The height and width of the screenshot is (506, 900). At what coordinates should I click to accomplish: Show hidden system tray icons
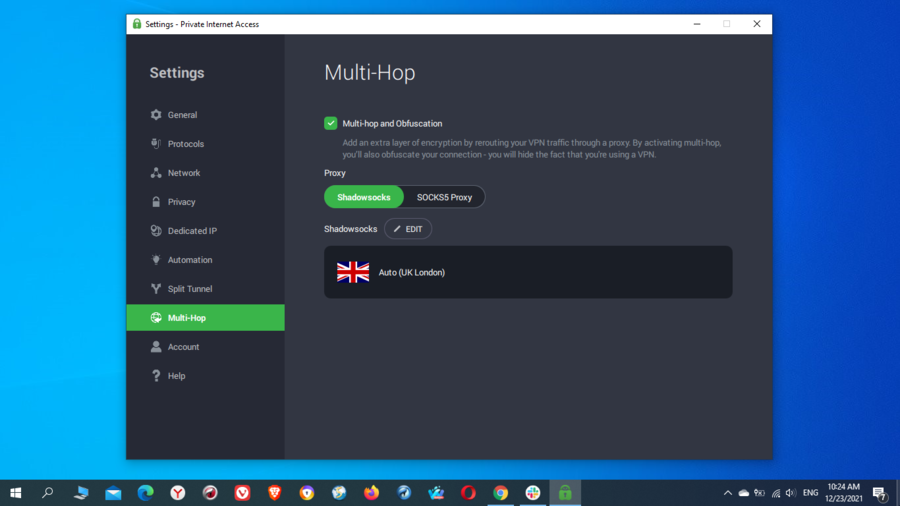click(728, 493)
